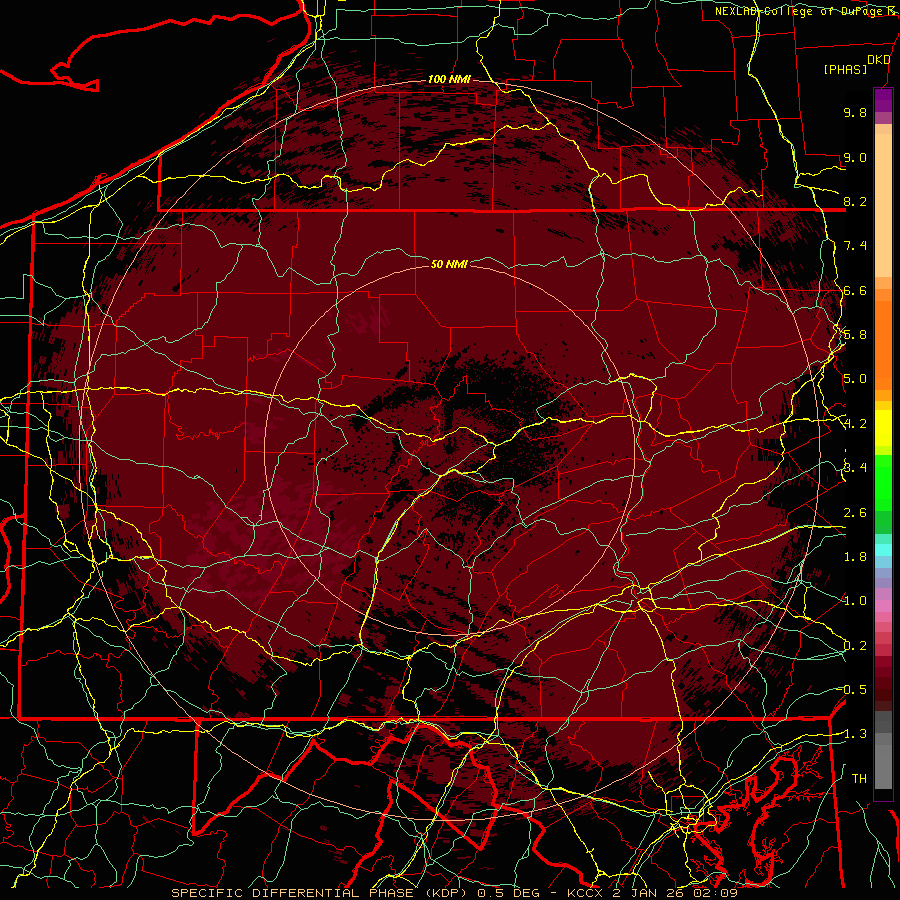Select the 8.2 scale value
This screenshot has height=900, width=900.
855,201
